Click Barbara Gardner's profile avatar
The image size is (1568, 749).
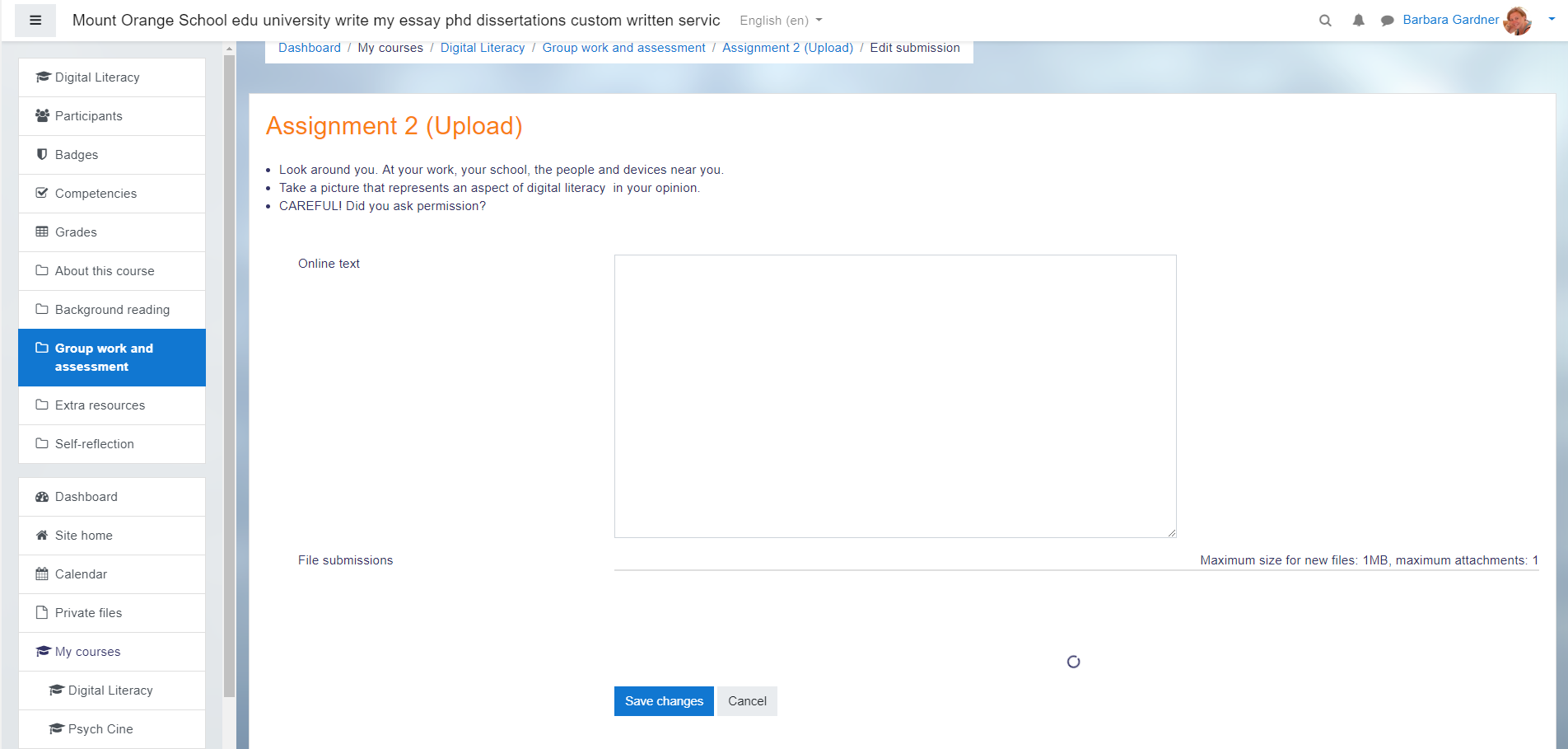tap(1516, 21)
